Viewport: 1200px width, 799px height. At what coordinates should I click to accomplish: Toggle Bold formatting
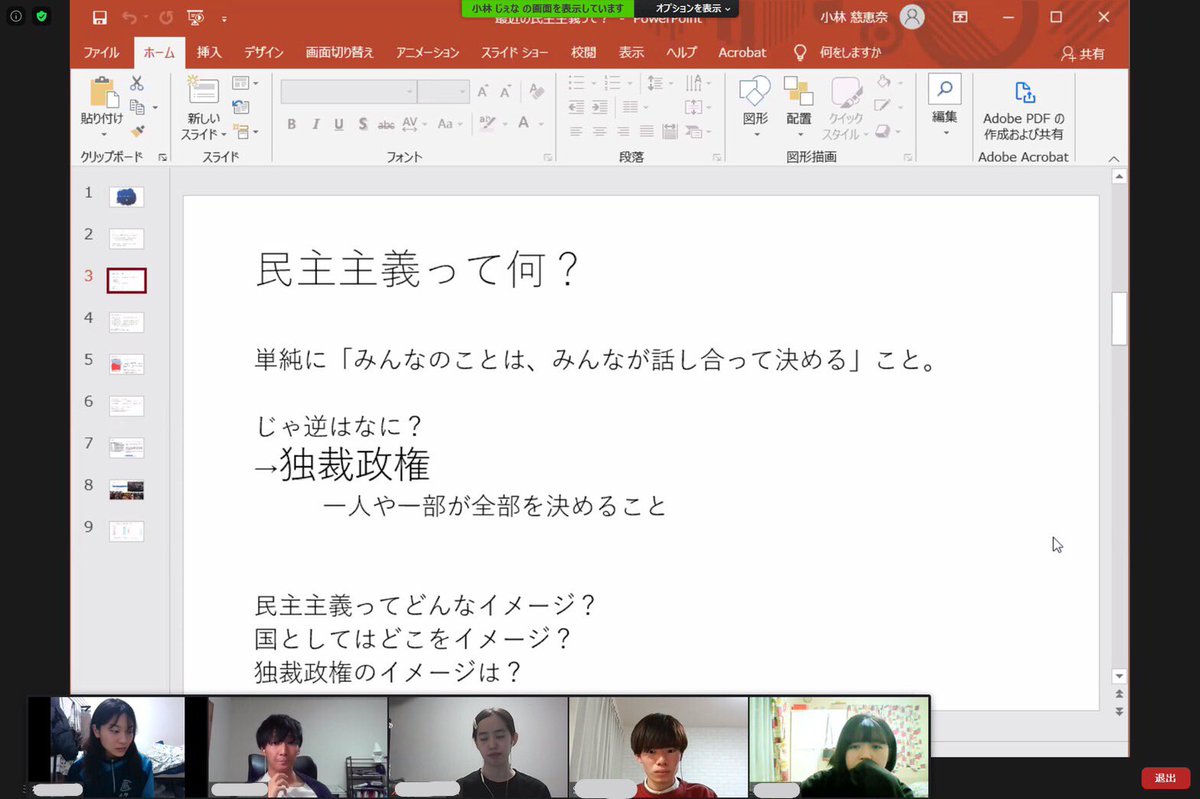point(291,124)
